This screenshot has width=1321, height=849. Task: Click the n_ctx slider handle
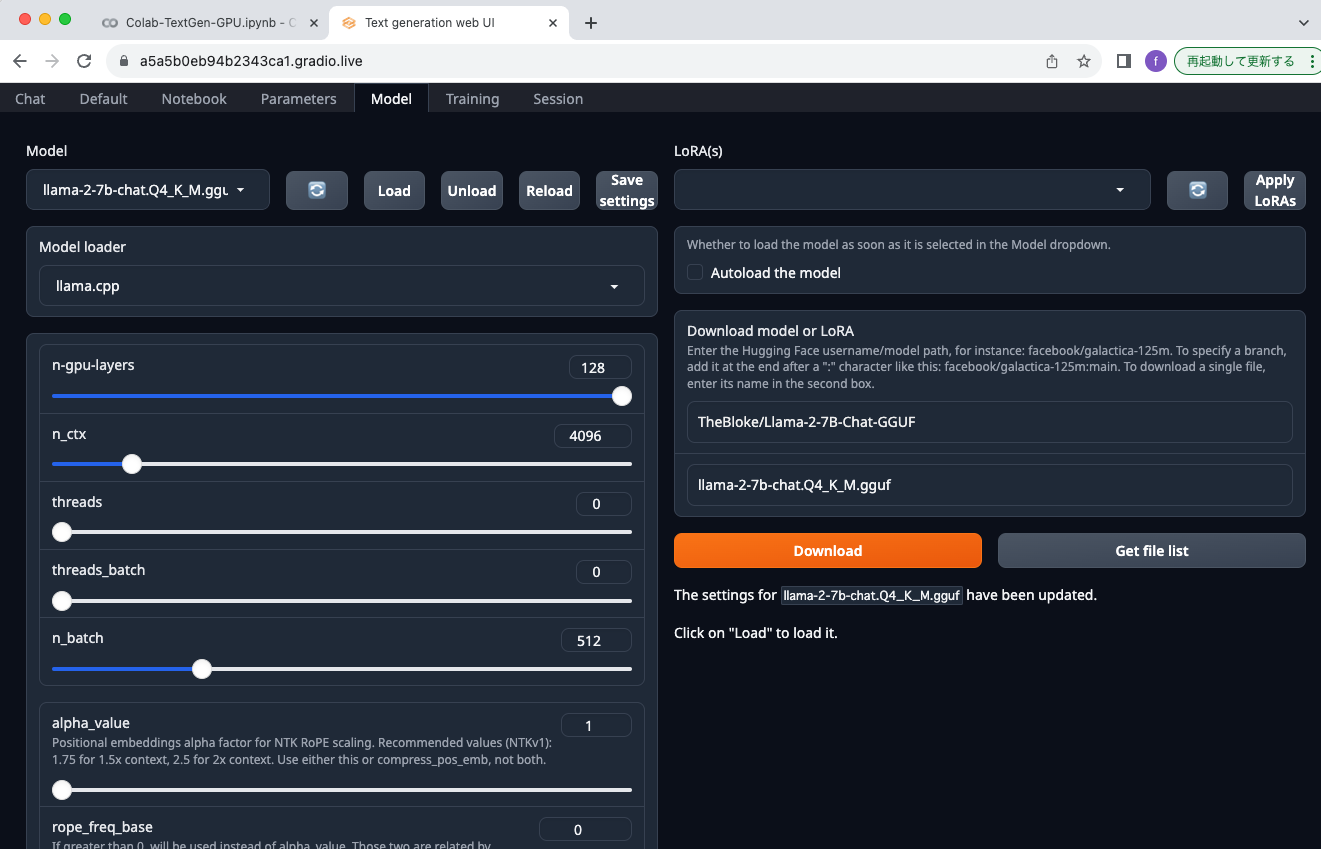[131, 464]
